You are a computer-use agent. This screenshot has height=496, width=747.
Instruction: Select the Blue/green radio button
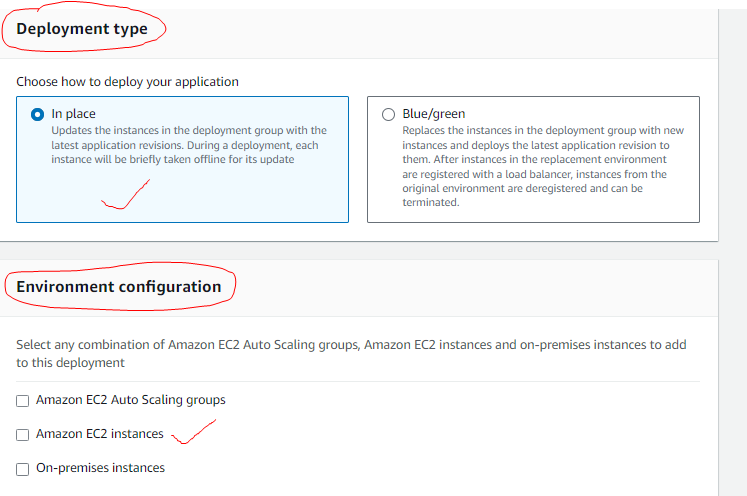(388, 114)
